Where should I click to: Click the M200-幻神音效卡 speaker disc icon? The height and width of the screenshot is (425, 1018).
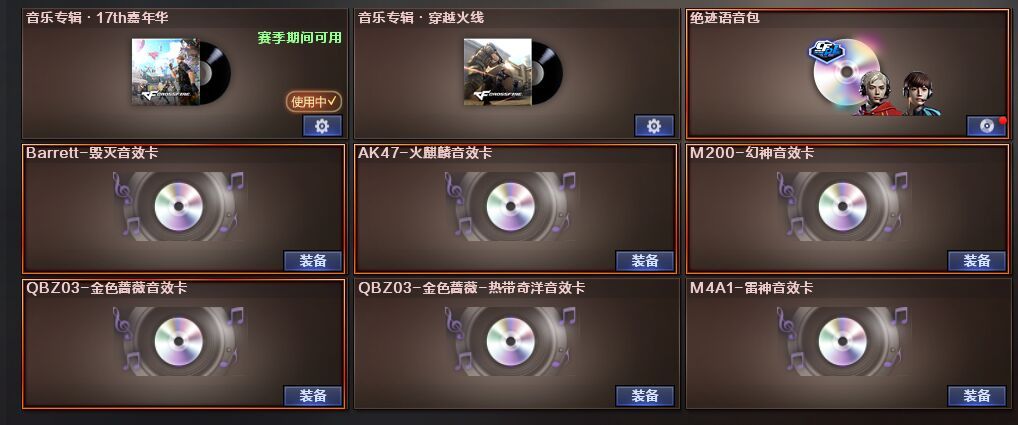point(842,206)
